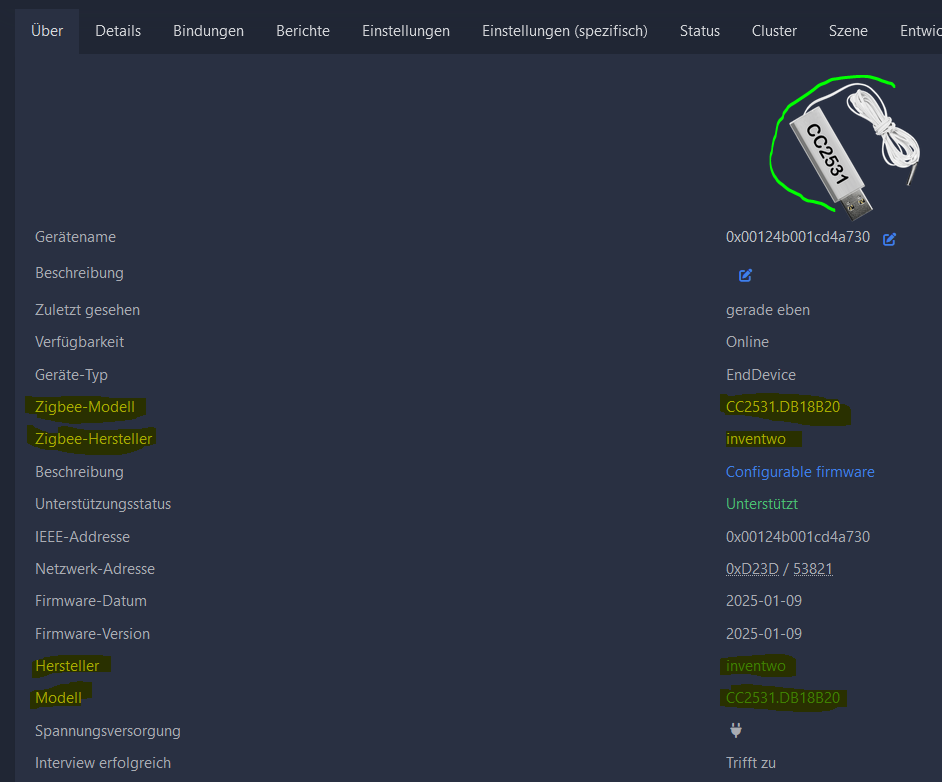Select device name value 0x00124b001cd4a730
The width and height of the screenshot is (942, 782).
point(798,237)
